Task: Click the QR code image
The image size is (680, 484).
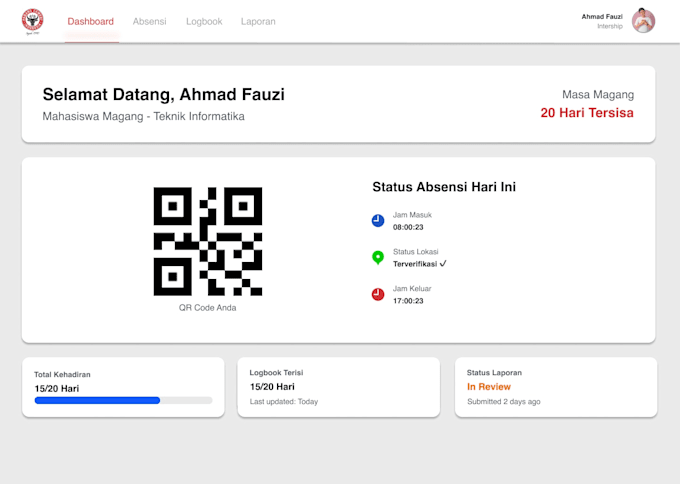Action: point(208,242)
